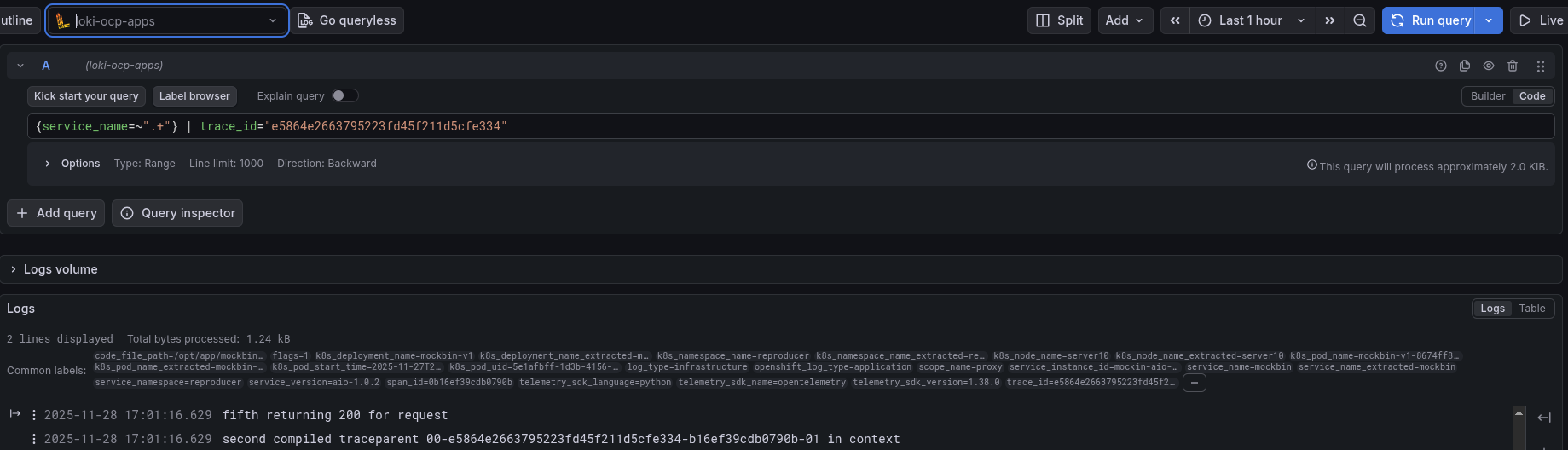Click the drag handle for query A
The width and height of the screenshot is (1568, 450).
(x=1541, y=66)
